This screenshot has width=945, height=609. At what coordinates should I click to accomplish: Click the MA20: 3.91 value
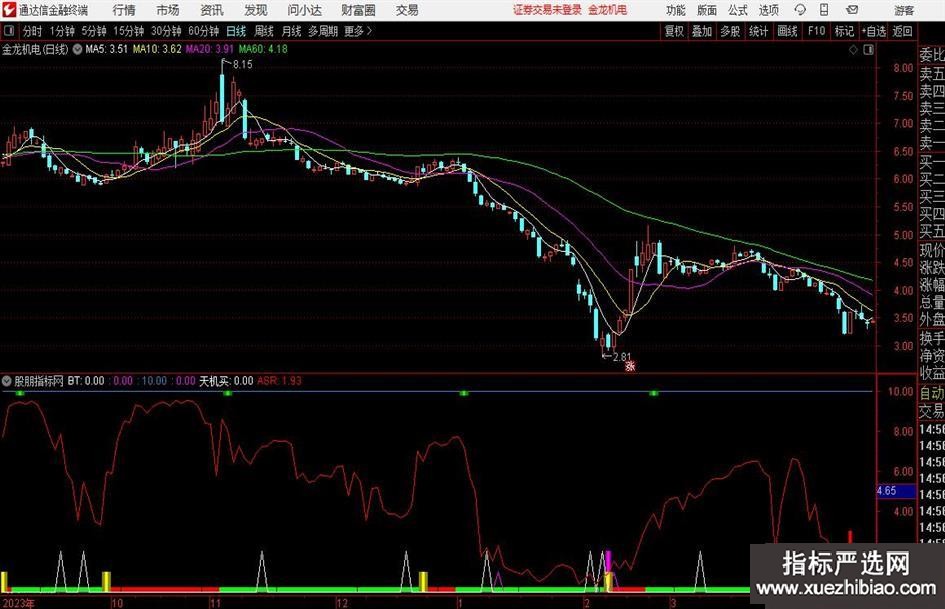click(x=210, y=49)
